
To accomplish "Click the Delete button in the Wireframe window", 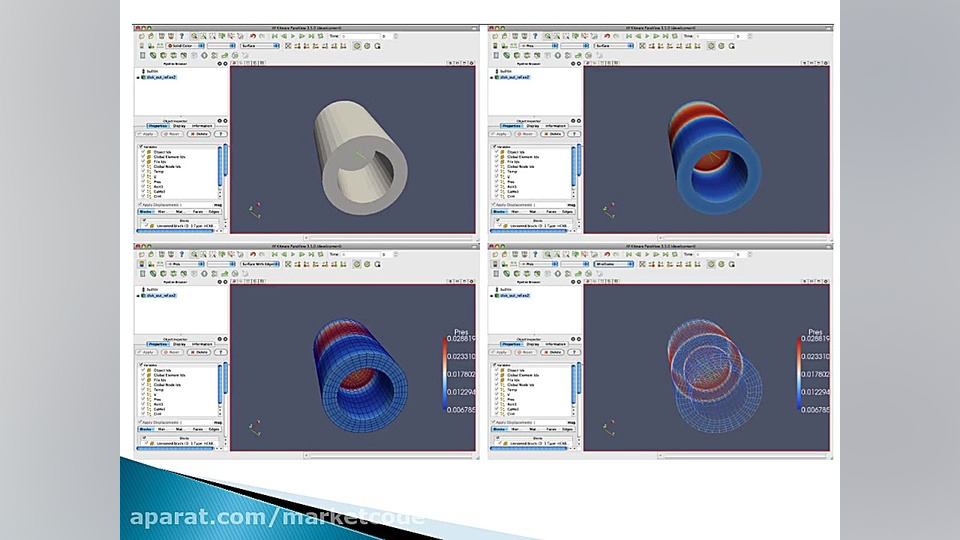I will coord(552,352).
